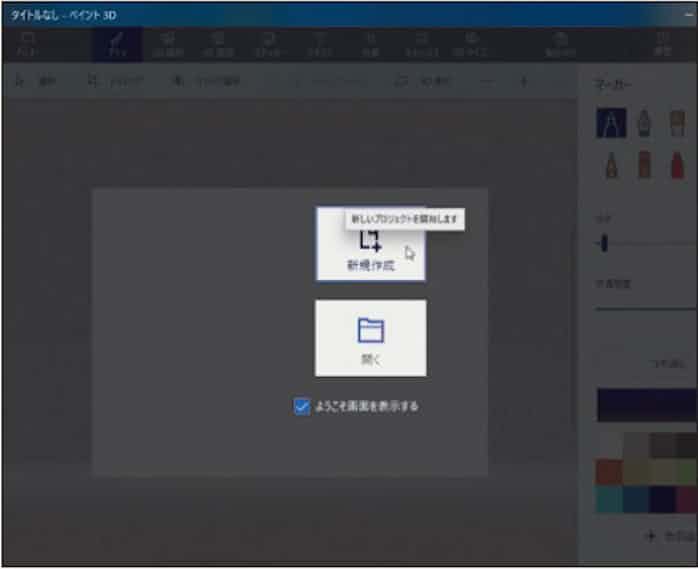Image resolution: width=698 pixels, height=569 pixels.
Task: Click the thickness slider handle
Action: click(603, 244)
